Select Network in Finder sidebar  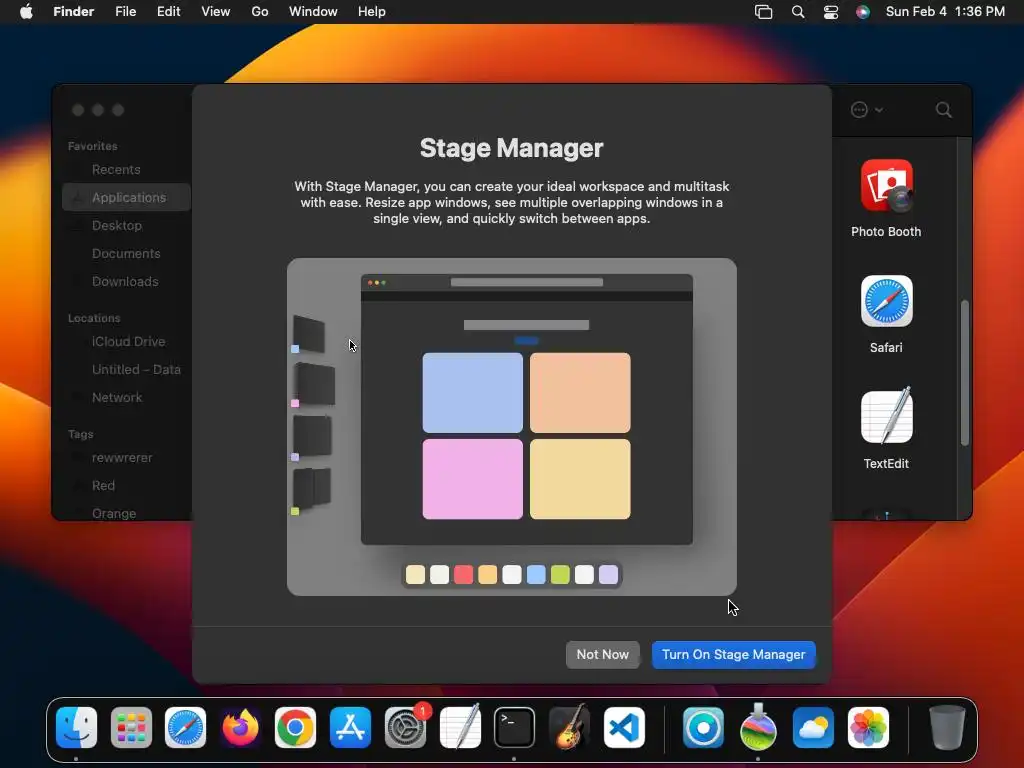(x=117, y=398)
